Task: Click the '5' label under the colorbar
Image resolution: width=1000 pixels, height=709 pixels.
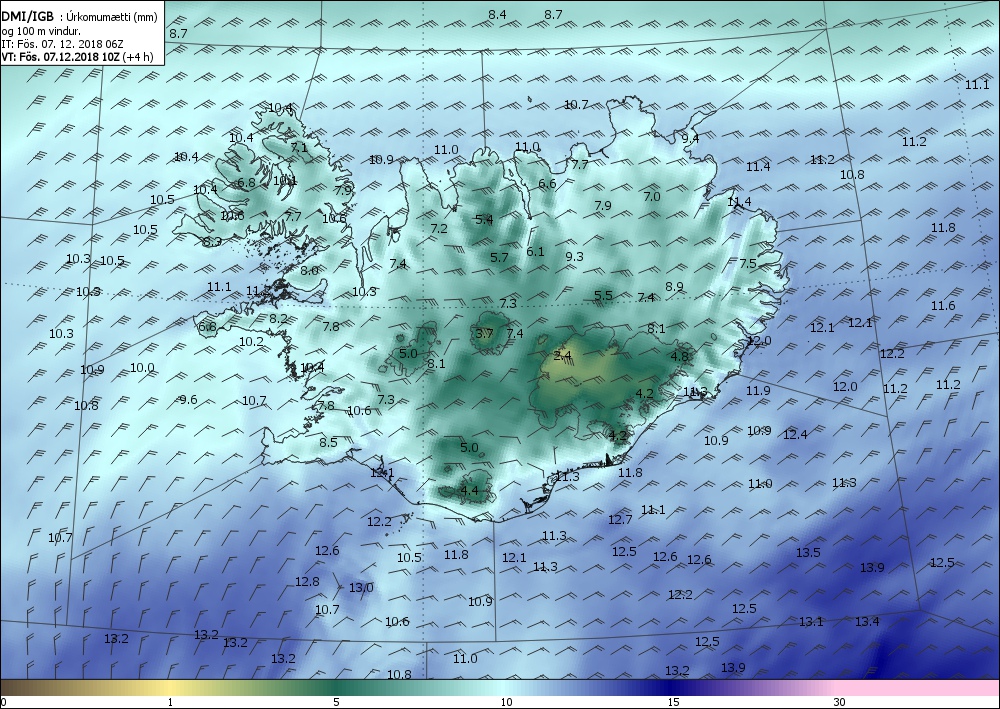Action: (336, 702)
